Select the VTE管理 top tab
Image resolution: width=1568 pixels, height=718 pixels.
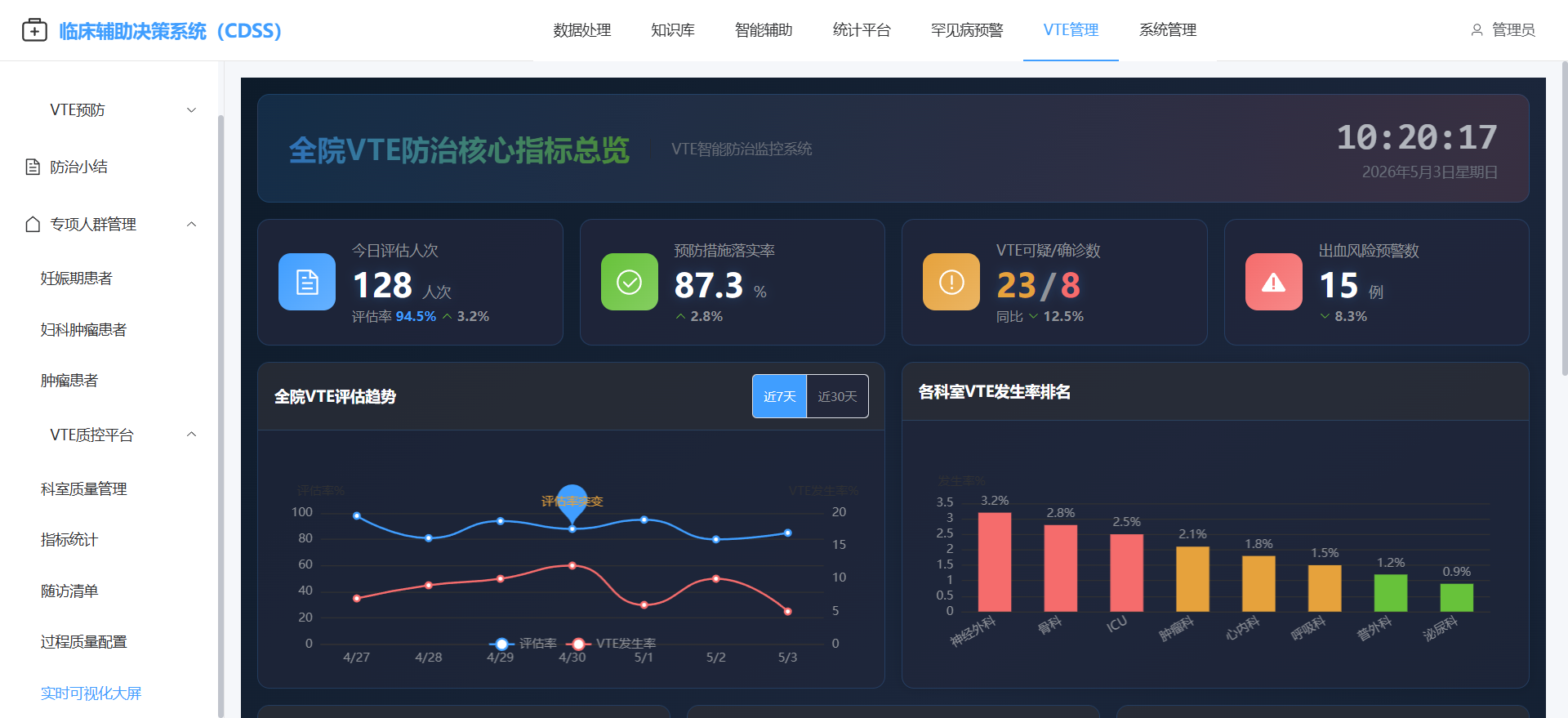1071,30
